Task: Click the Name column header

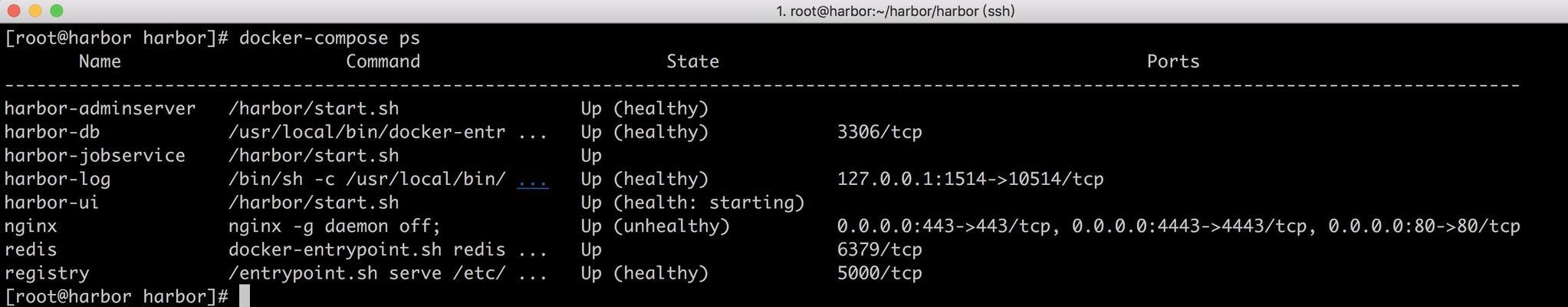Action: click(x=100, y=61)
